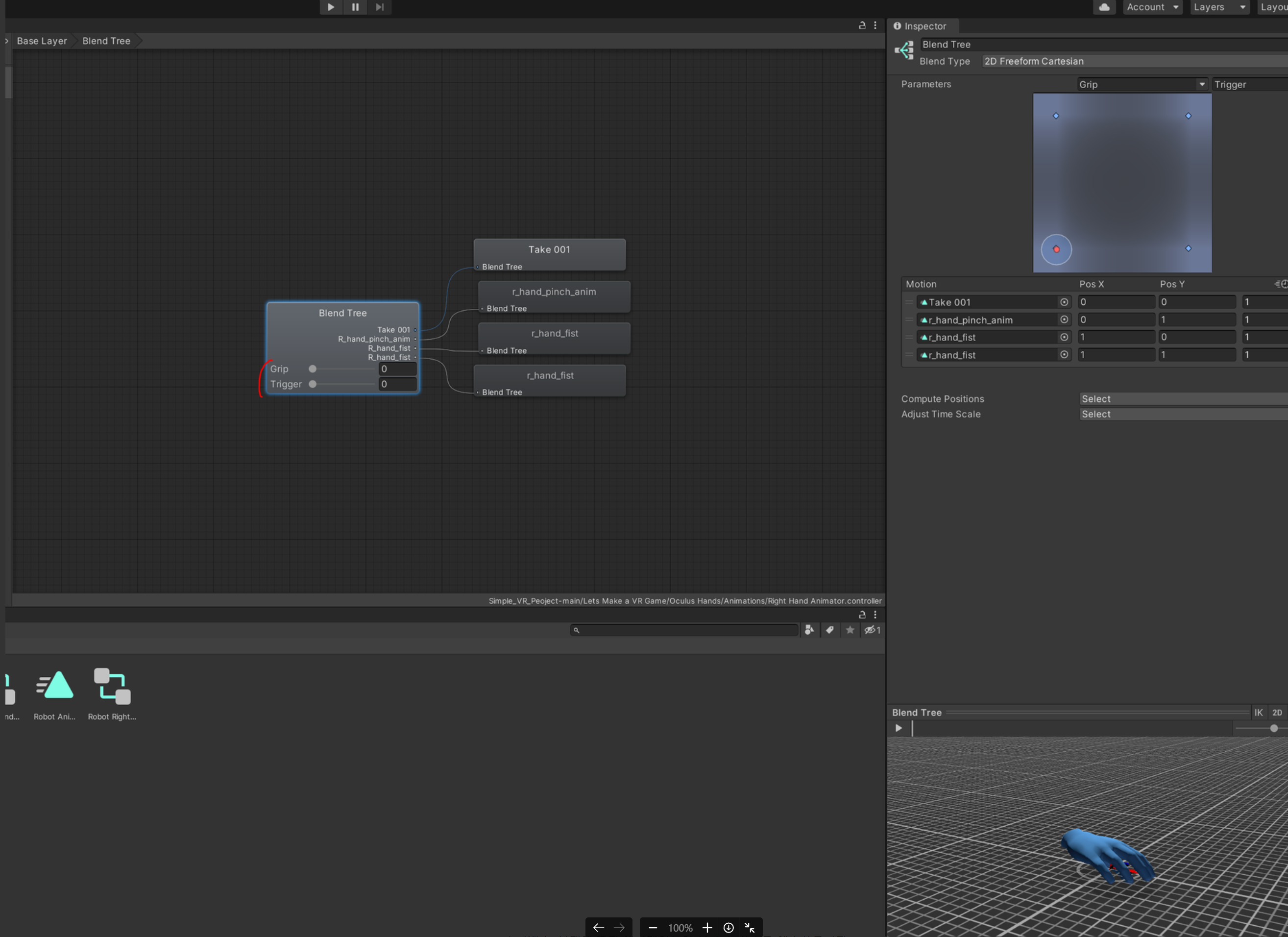Click the Step frame forward button
The width and height of the screenshot is (1288, 937).
tap(379, 7)
